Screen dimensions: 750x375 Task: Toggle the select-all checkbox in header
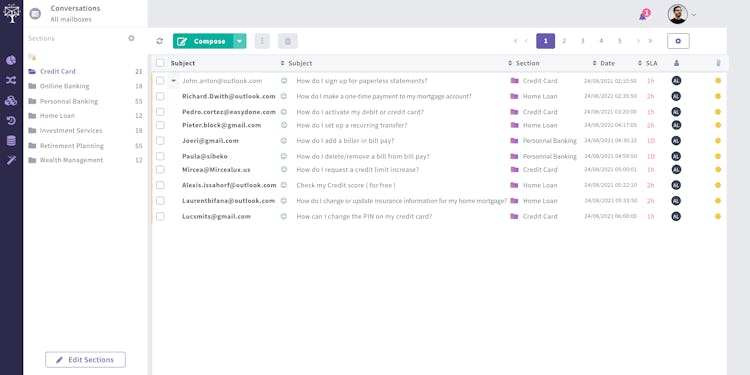point(160,63)
